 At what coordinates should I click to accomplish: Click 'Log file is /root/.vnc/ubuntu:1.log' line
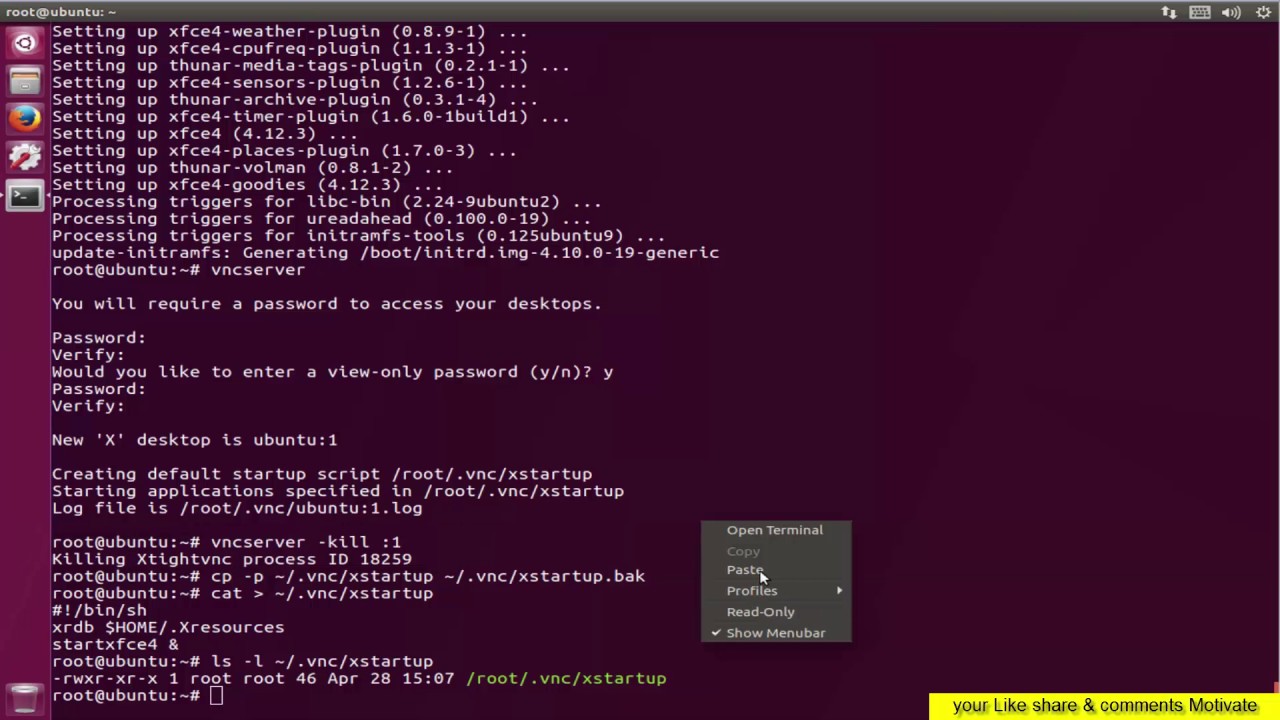[237, 508]
